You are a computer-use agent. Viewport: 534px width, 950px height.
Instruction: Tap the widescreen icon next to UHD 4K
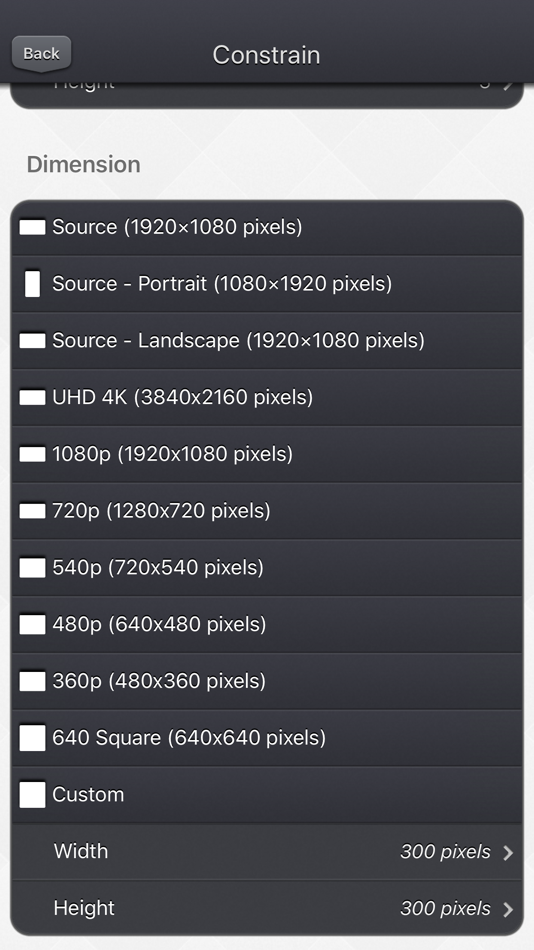(x=33, y=397)
